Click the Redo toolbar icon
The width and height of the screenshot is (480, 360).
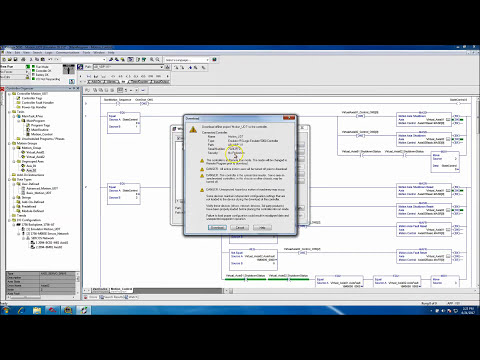coord(57,59)
